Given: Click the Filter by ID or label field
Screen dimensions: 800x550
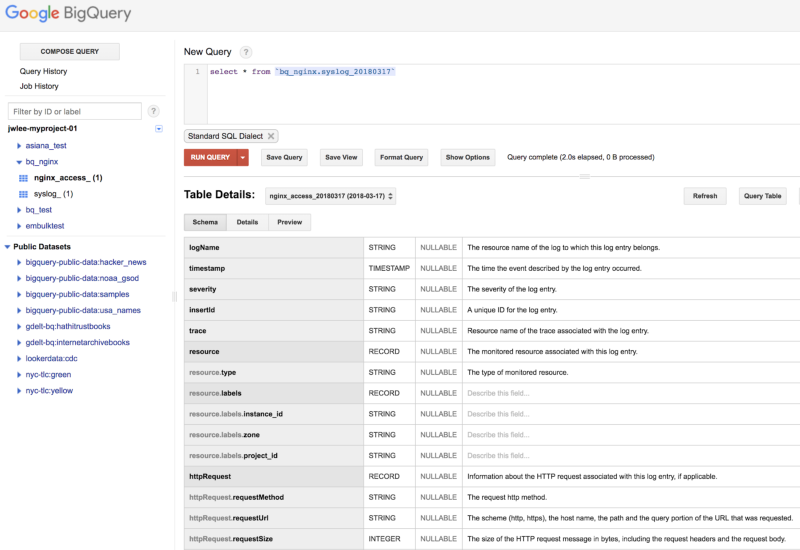Looking at the screenshot, I should coord(74,112).
